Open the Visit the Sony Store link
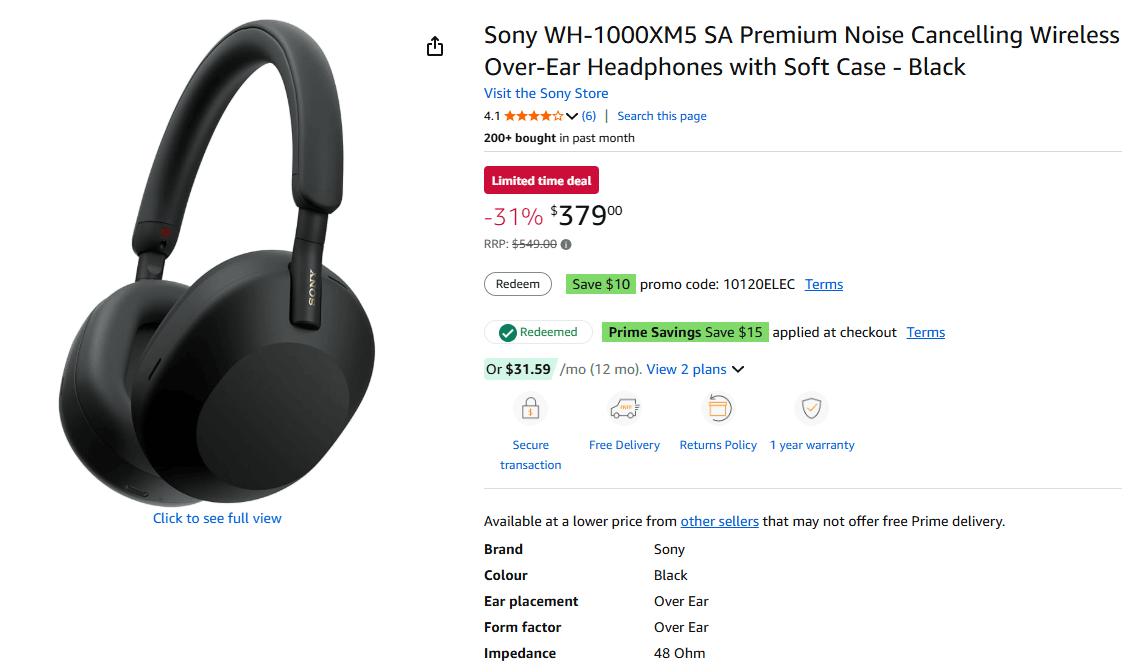This screenshot has width=1140, height=669. click(546, 93)
